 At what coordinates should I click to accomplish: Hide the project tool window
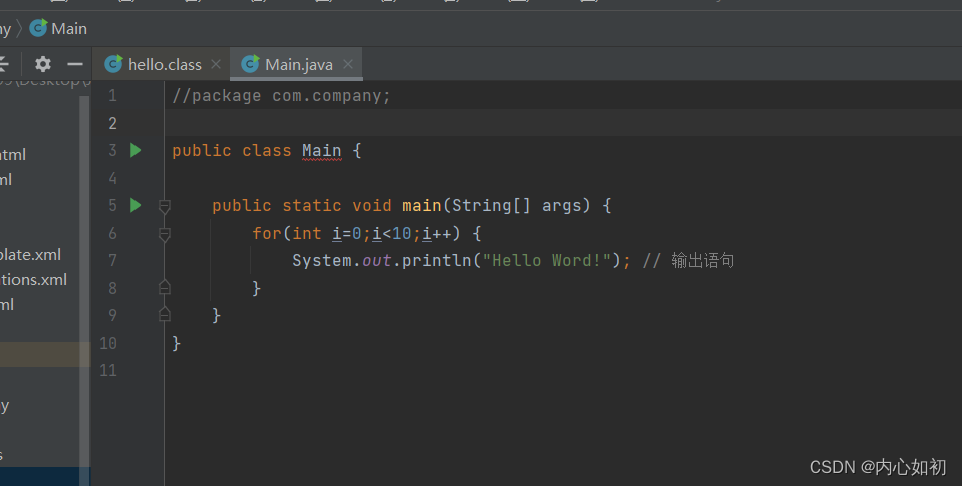(x=75, y=64)
